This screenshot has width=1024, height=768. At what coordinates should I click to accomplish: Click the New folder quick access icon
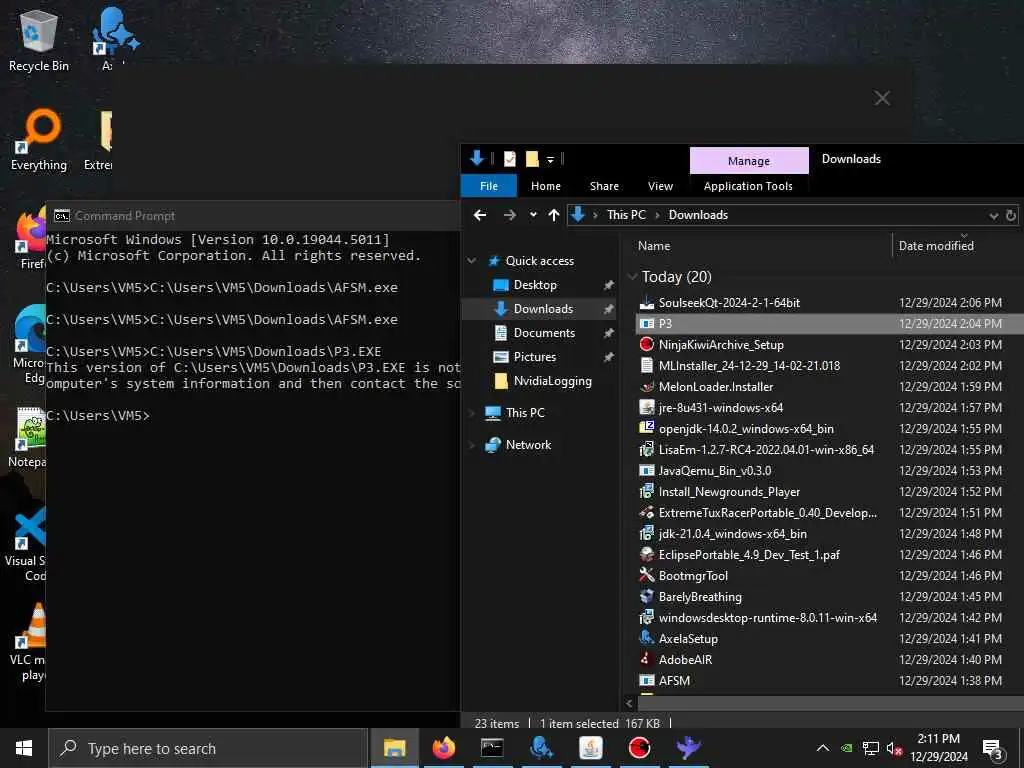pyautogui.click(x=532, y=159)
